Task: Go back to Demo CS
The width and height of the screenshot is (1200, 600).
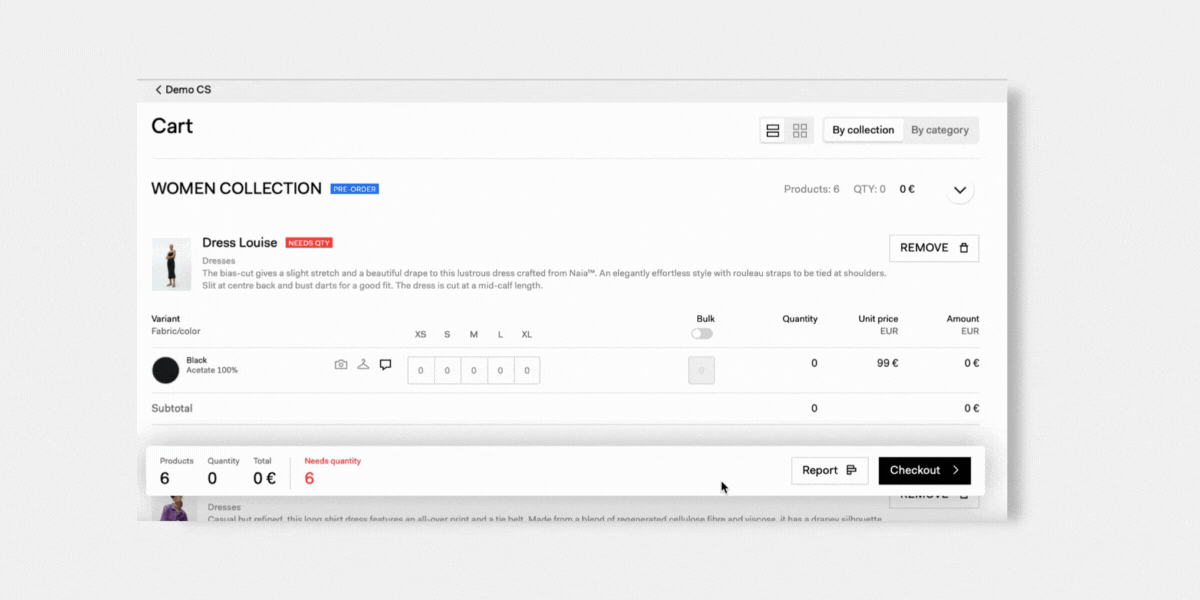Action: [183, 90]
